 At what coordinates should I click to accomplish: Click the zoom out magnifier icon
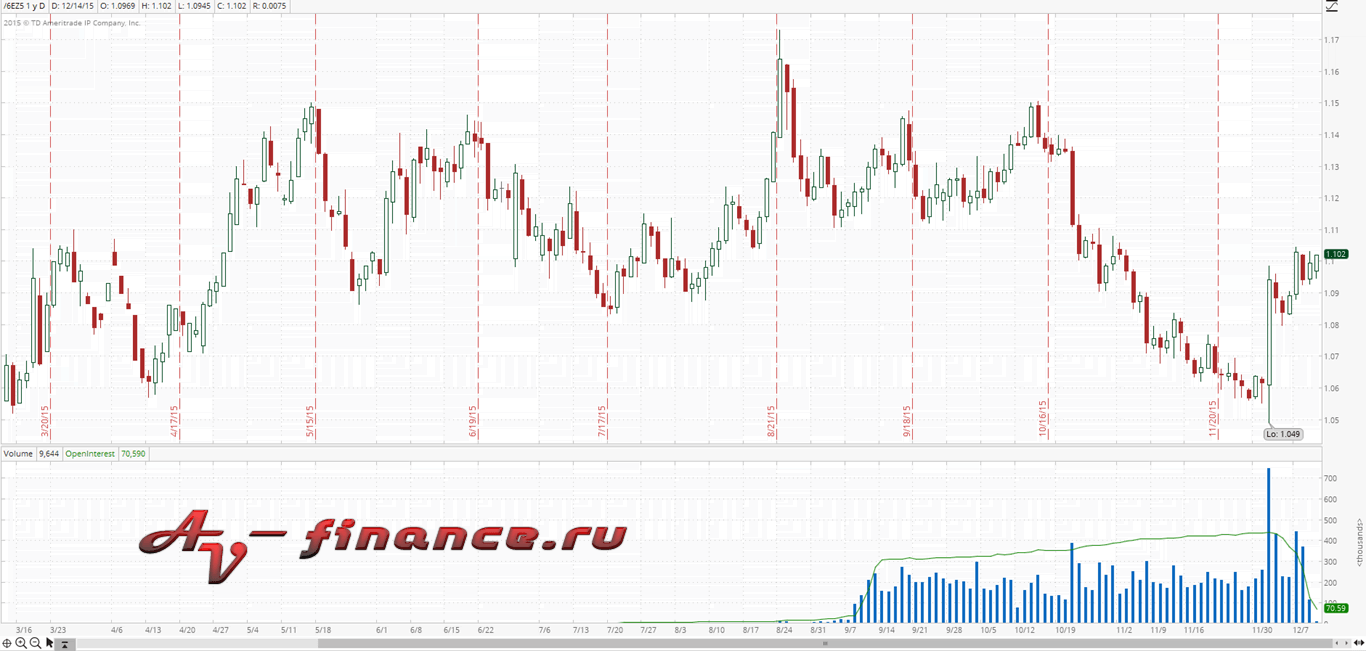pos(35,643)
